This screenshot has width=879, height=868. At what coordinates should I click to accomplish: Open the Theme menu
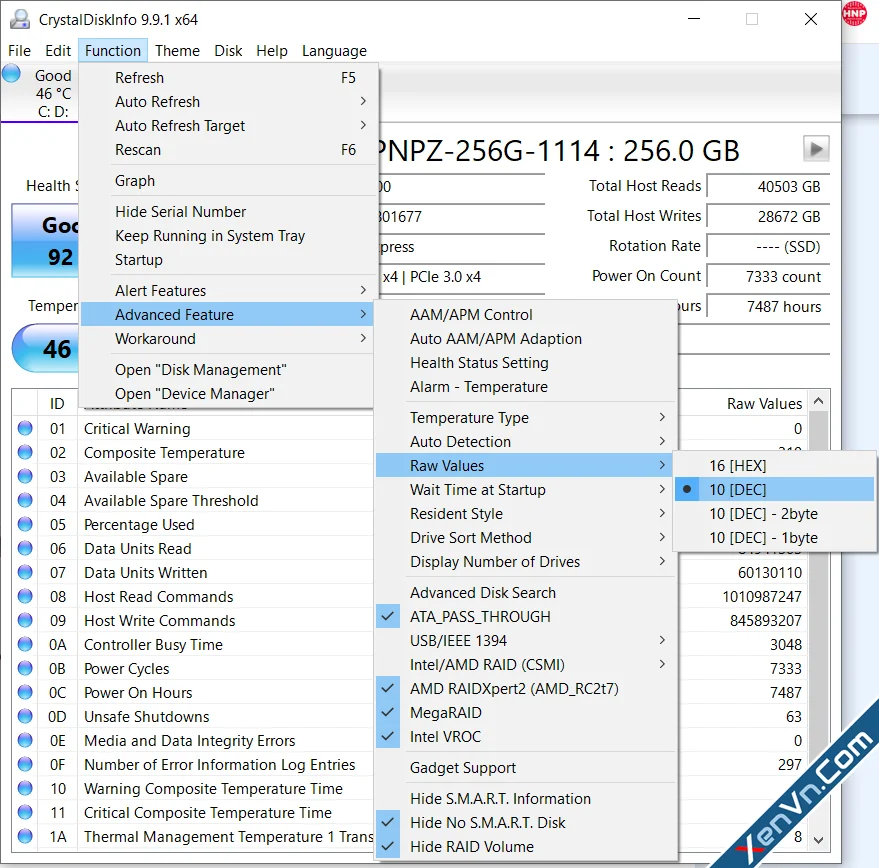tap(177, 51)
